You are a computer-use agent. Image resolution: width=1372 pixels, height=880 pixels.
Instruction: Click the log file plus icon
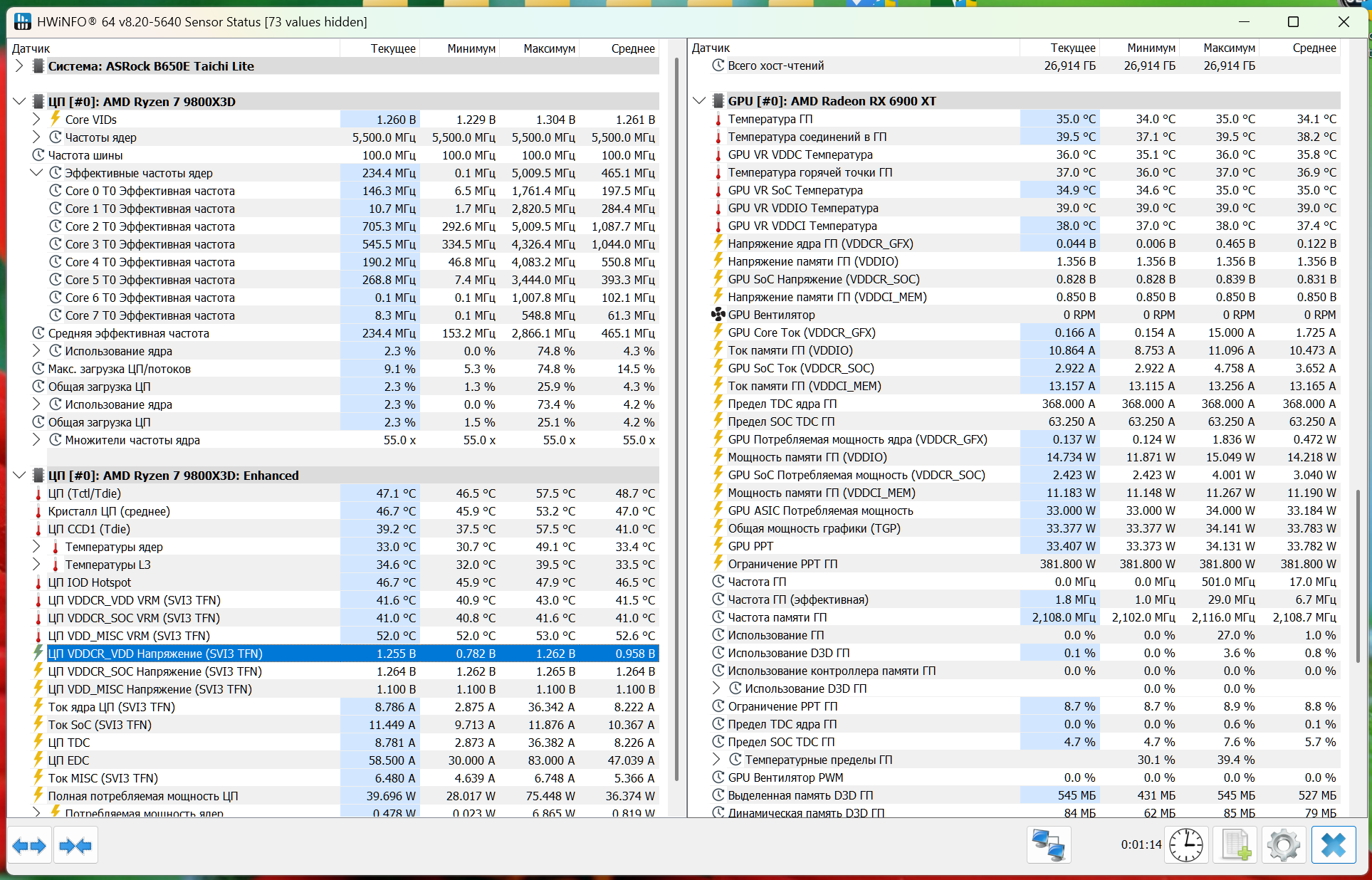(x=1236, y=846)
